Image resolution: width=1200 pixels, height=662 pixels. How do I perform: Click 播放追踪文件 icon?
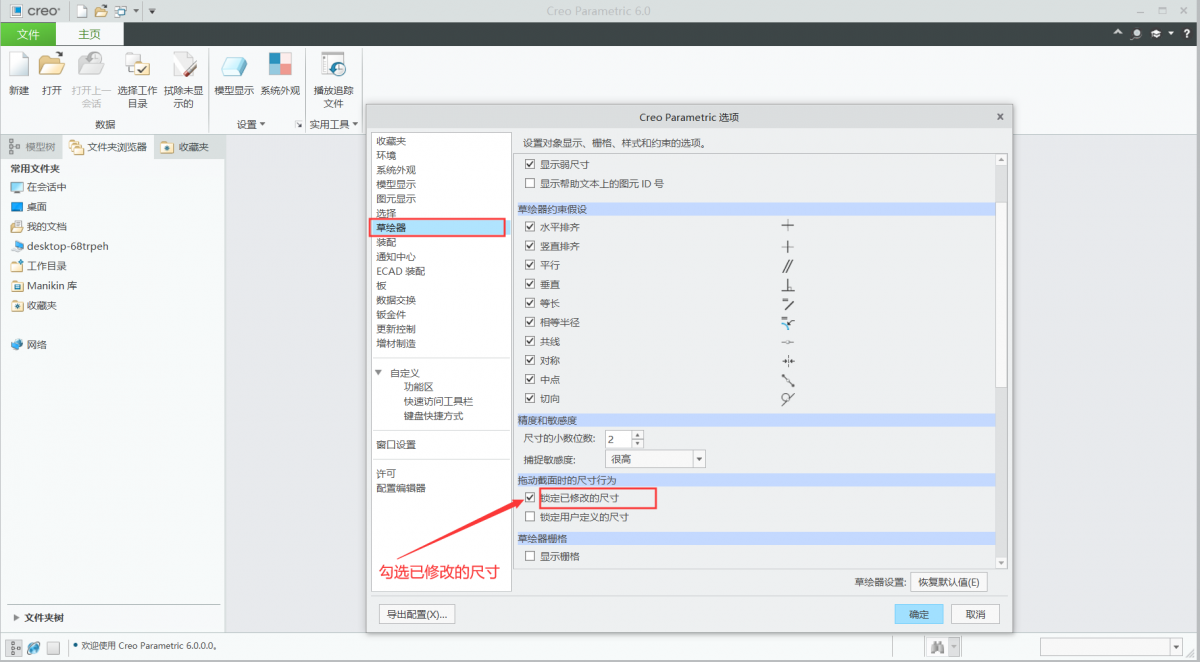(333, 65)
